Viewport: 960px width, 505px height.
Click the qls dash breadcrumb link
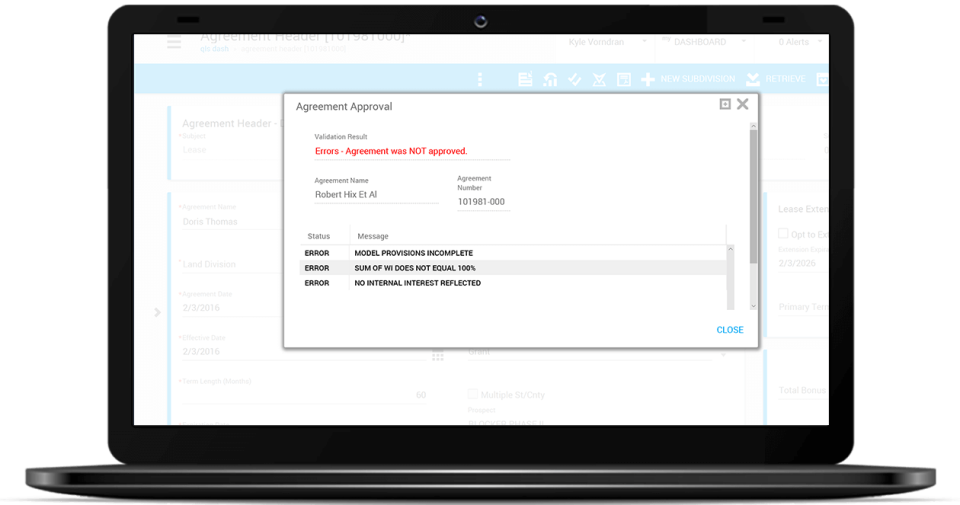(x=214, y=49)
